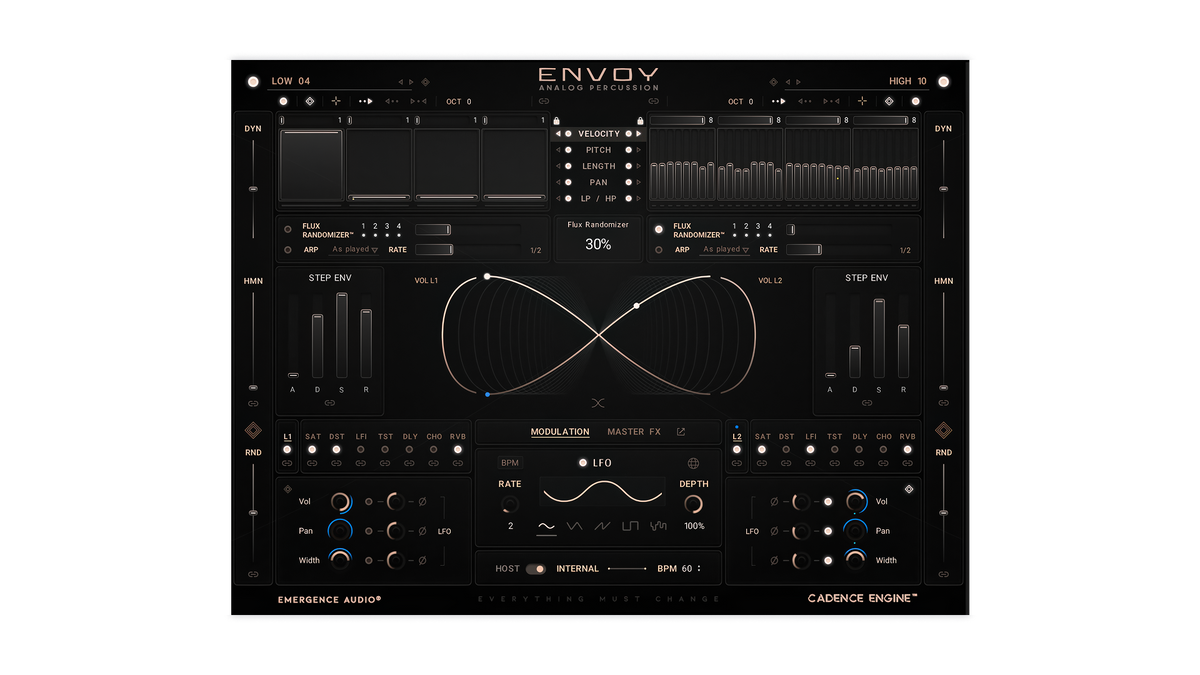
Task: Randomize the LOW 04 preset with diamond icon
Action: tap(425, 82)
